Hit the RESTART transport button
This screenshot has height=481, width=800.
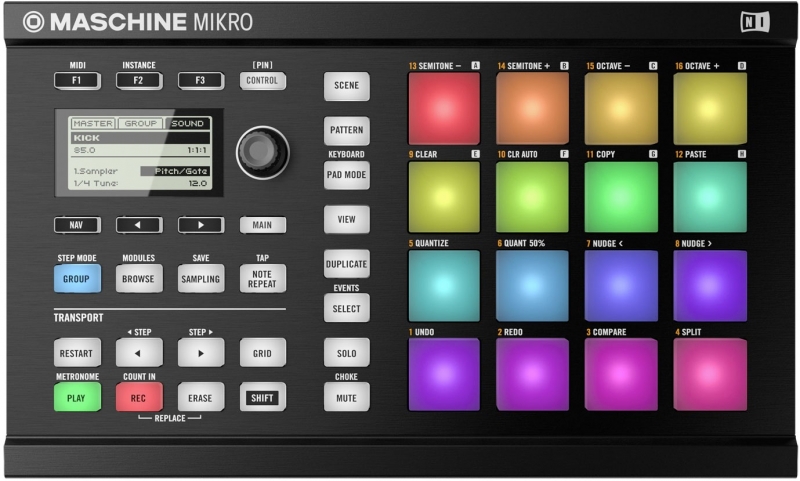(x=77, y=353)
